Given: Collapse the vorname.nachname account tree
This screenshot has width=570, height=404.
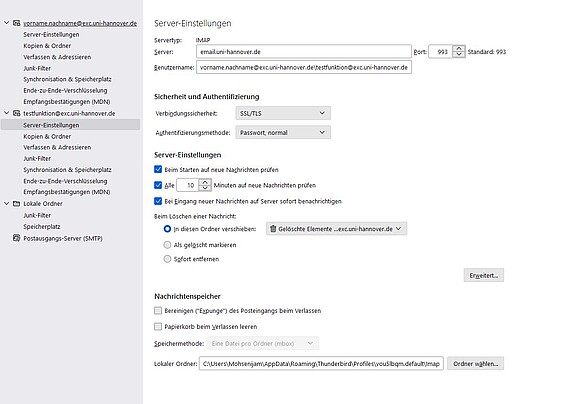Looking at the screenshot, I should point(7,23).
